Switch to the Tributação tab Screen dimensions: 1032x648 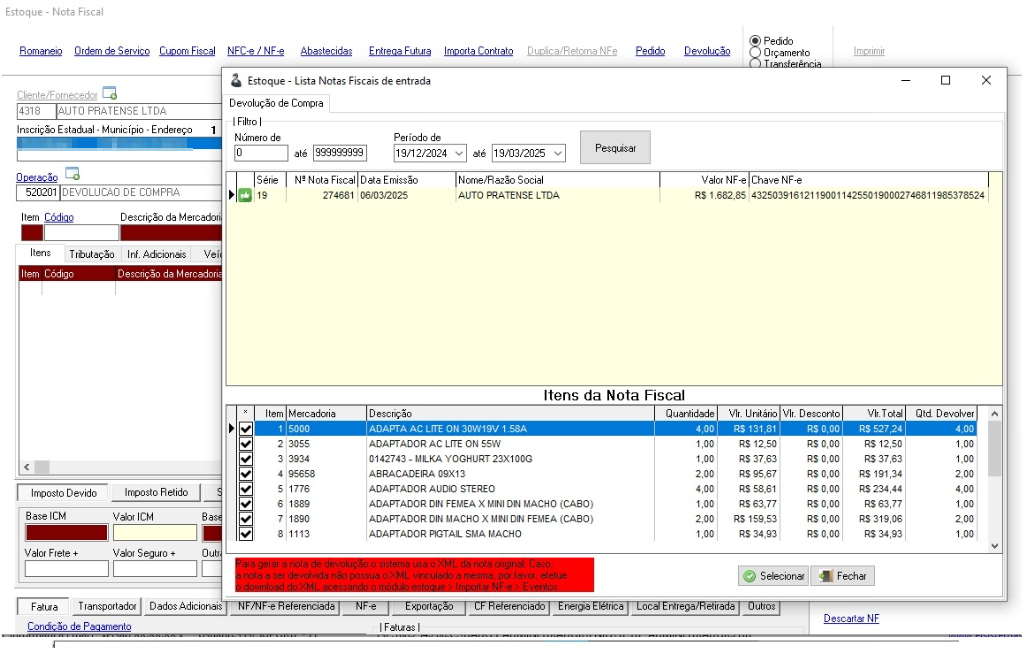pos(91,255)
